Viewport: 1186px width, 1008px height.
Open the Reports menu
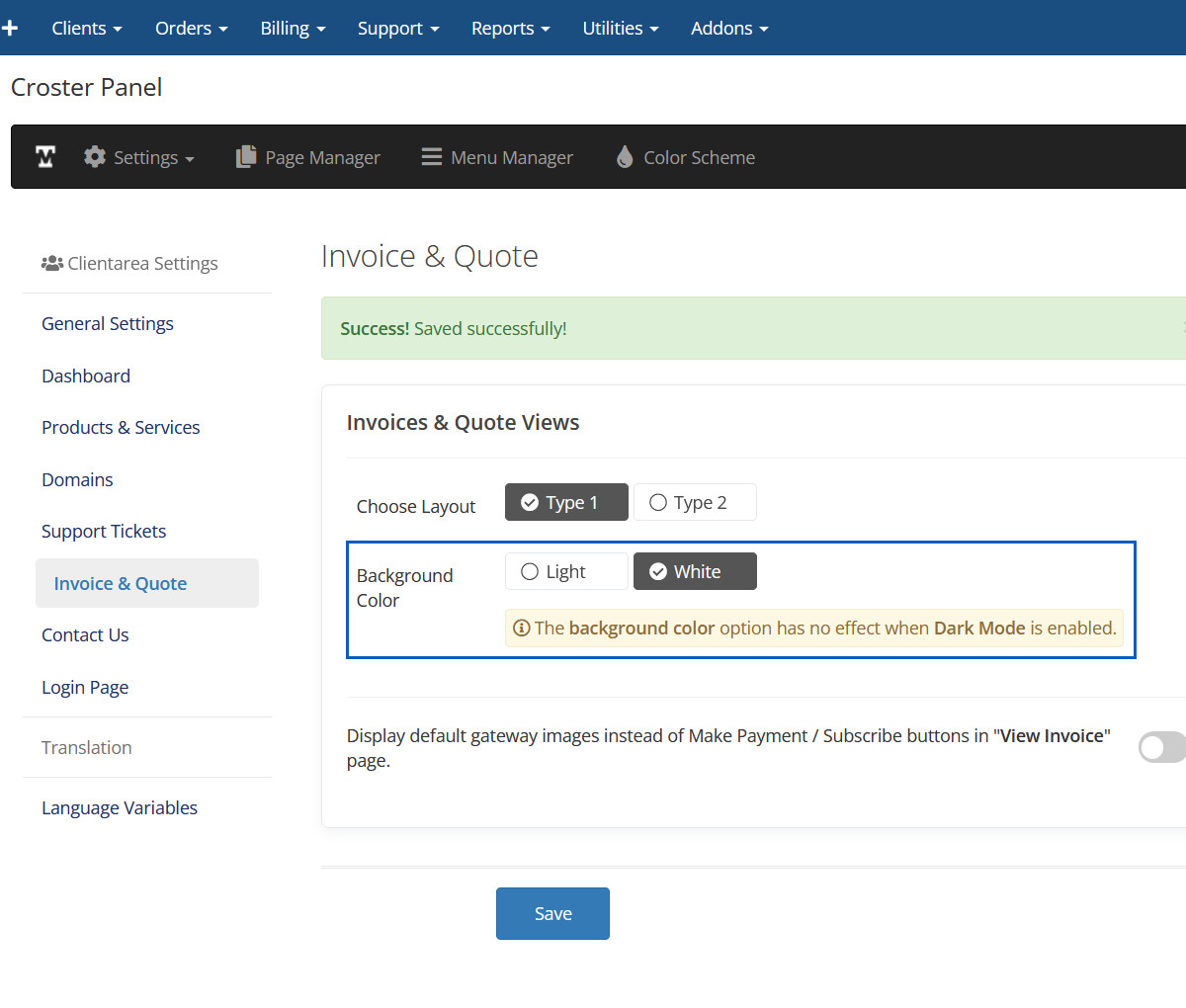(510, 28)
